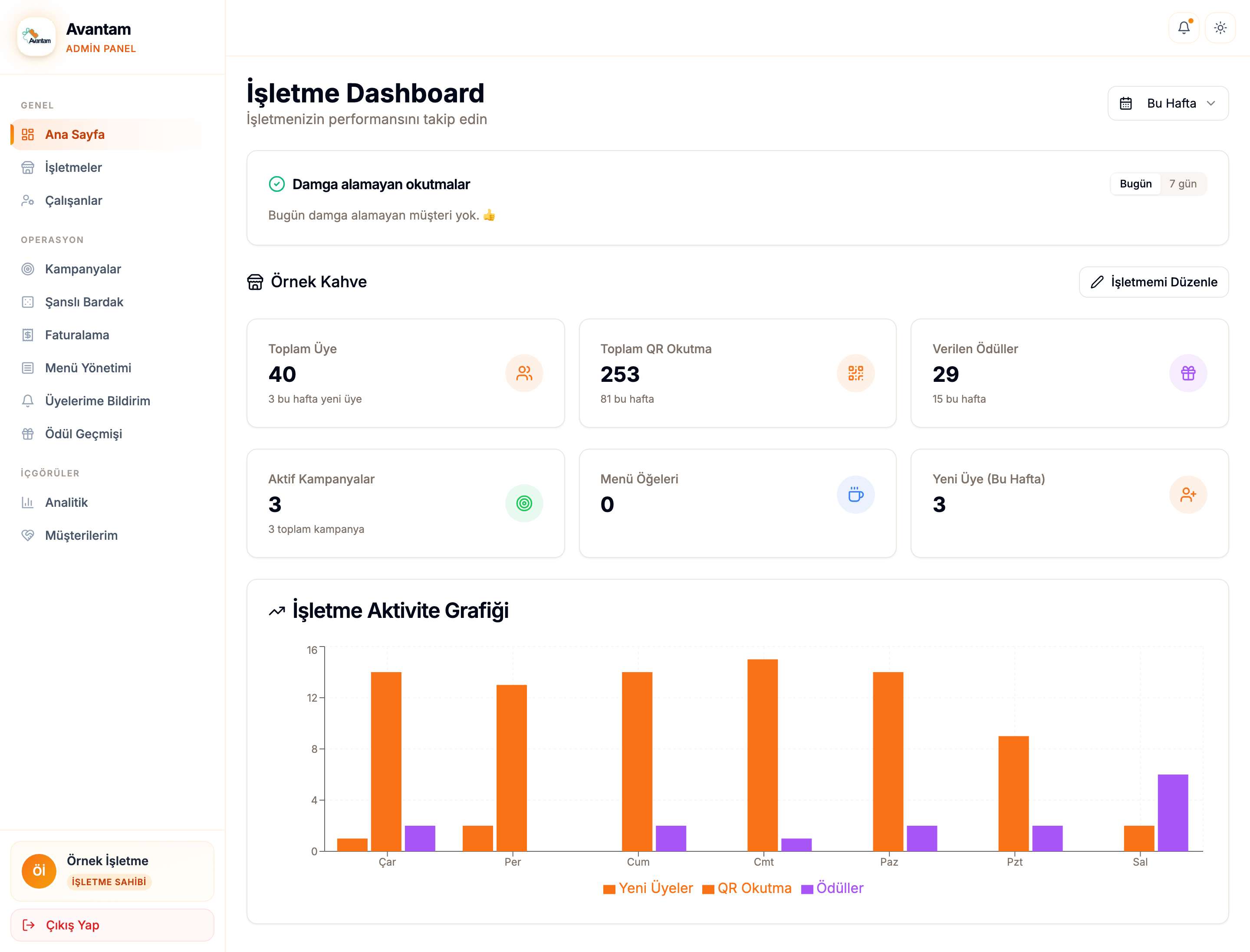Click the green check icon beside Damga alamayan okutmalar
The image size is (1250, 952).
(x=276, y=184)
